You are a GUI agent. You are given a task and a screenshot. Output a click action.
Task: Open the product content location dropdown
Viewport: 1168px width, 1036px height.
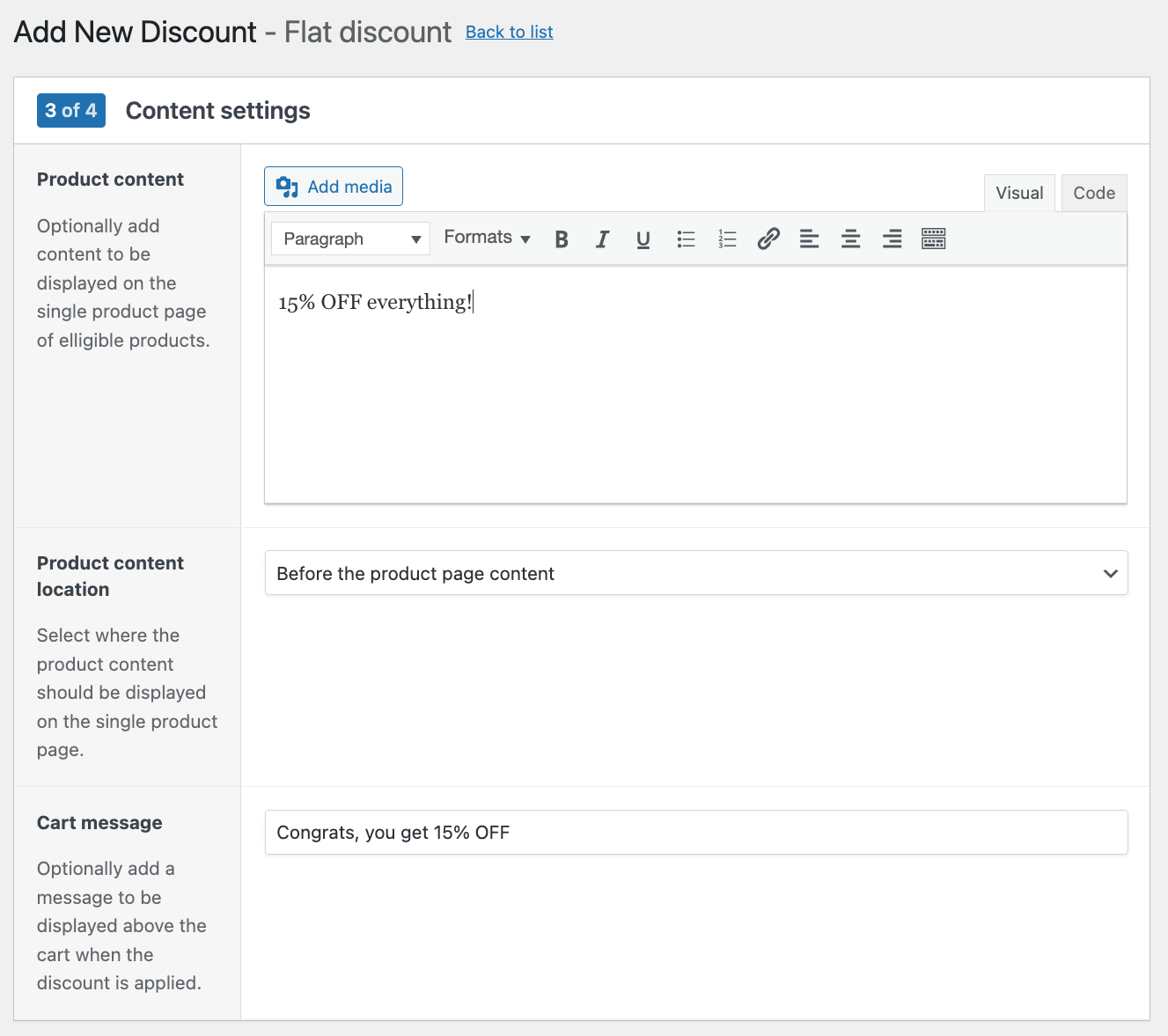(x=695, y=574)
